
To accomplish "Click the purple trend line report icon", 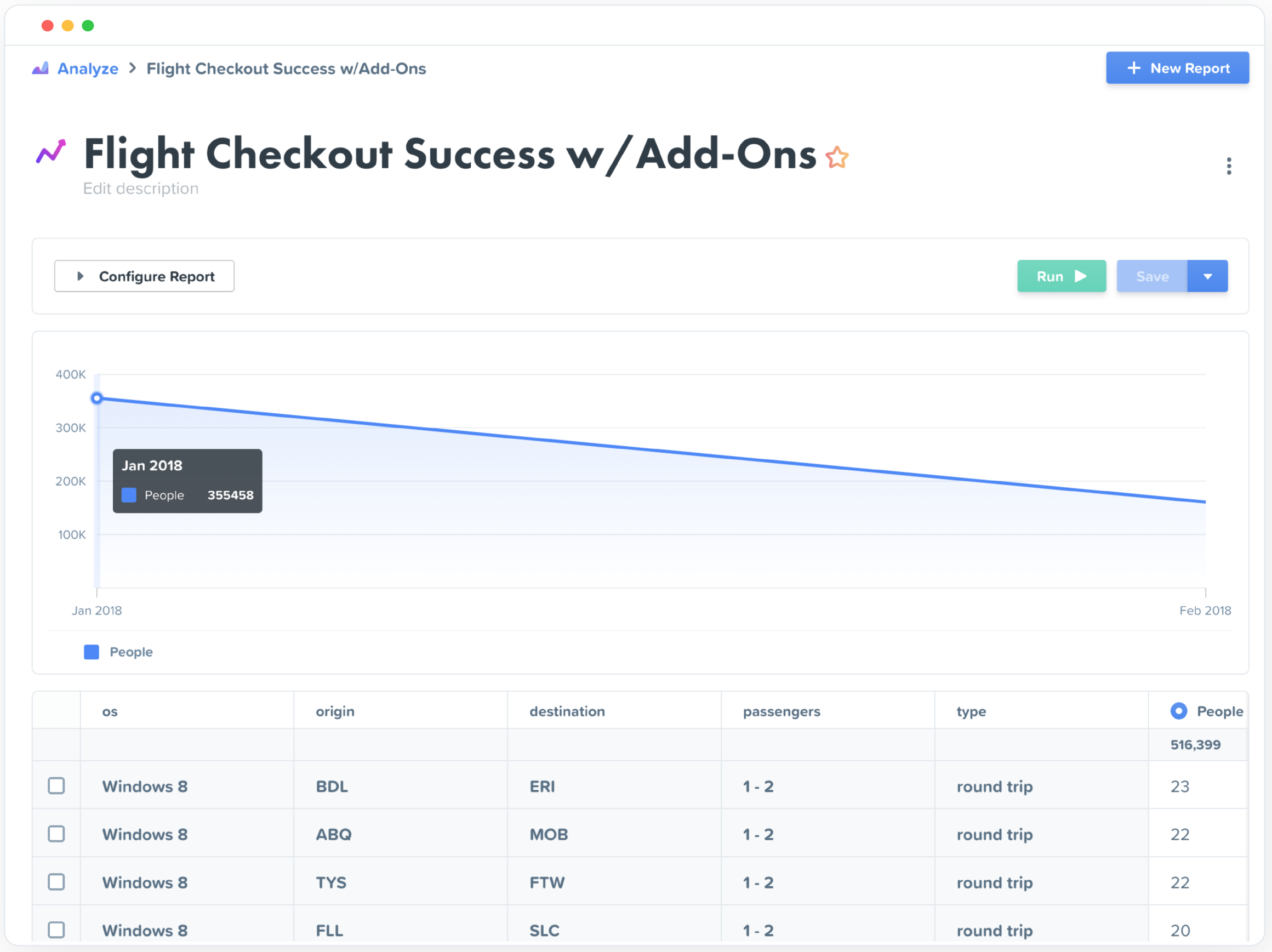I will 51,152.
